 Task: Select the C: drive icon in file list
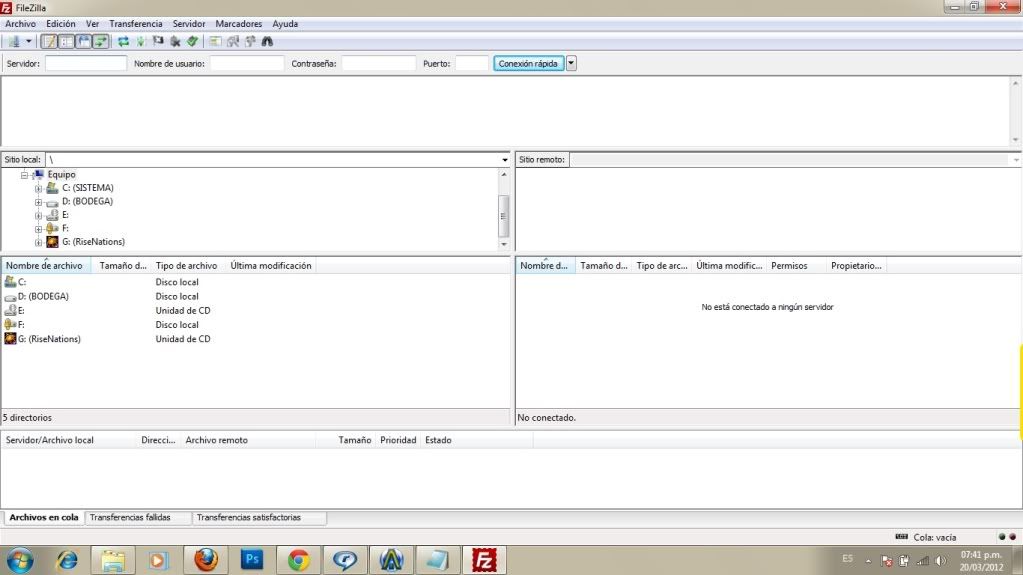click(10, 282)
